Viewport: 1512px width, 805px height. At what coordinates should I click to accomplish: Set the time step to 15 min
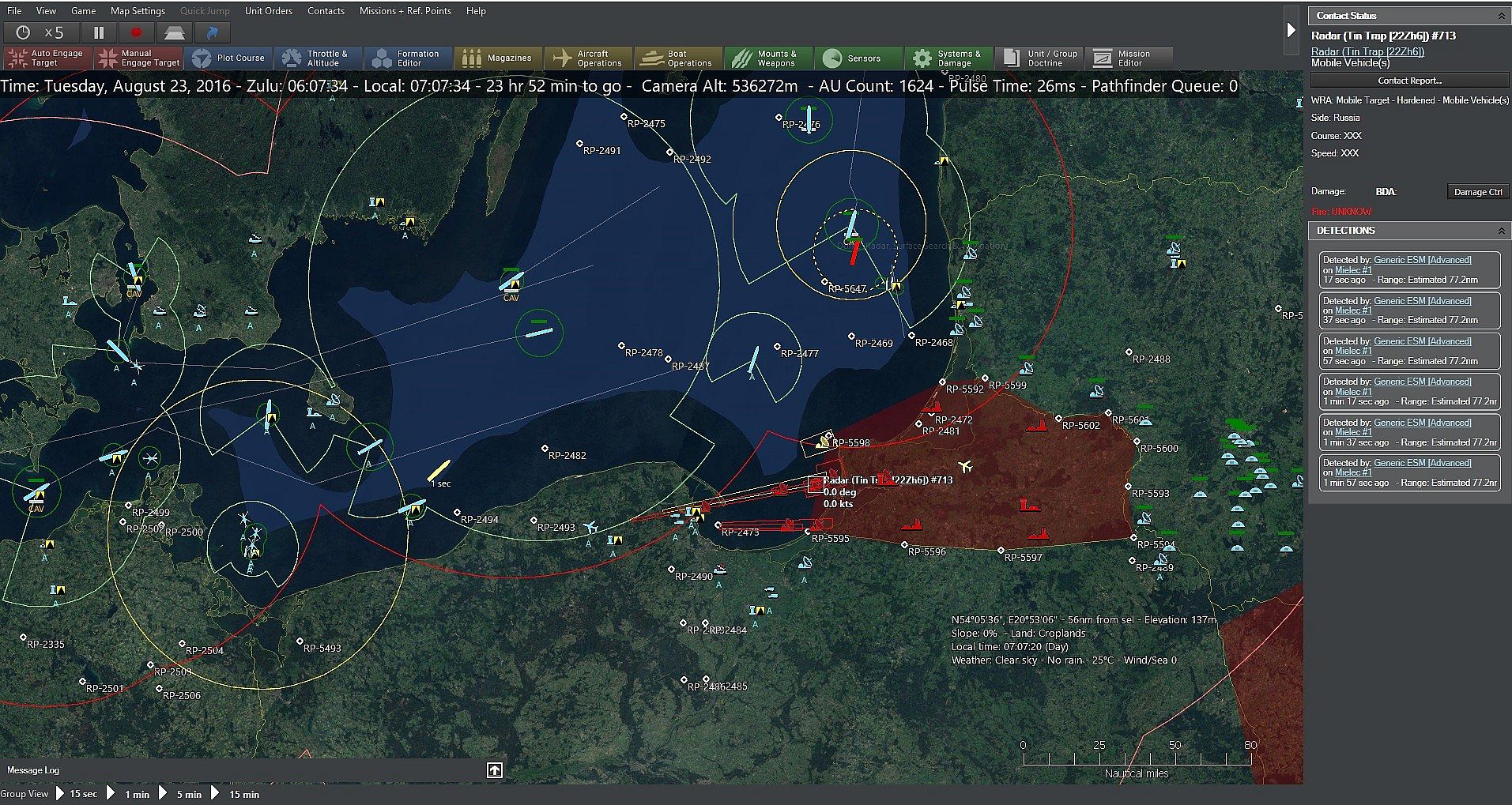point(243,794)
